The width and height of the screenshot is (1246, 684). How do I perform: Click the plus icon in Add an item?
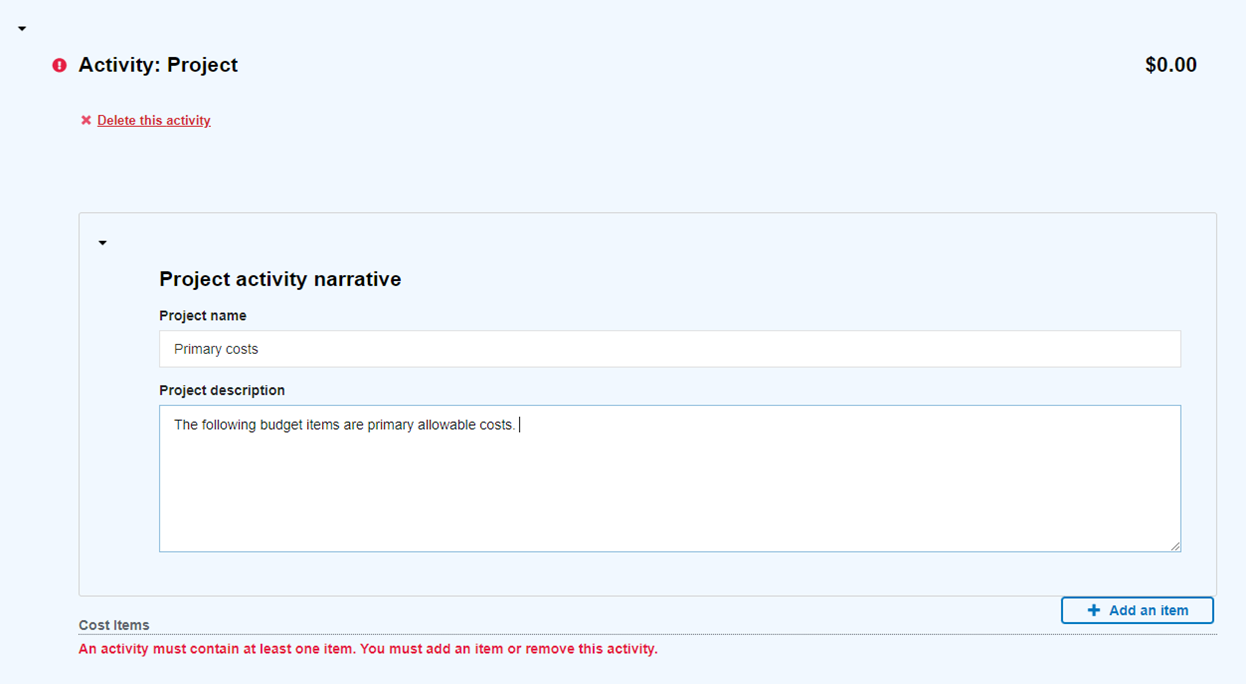1093,610
